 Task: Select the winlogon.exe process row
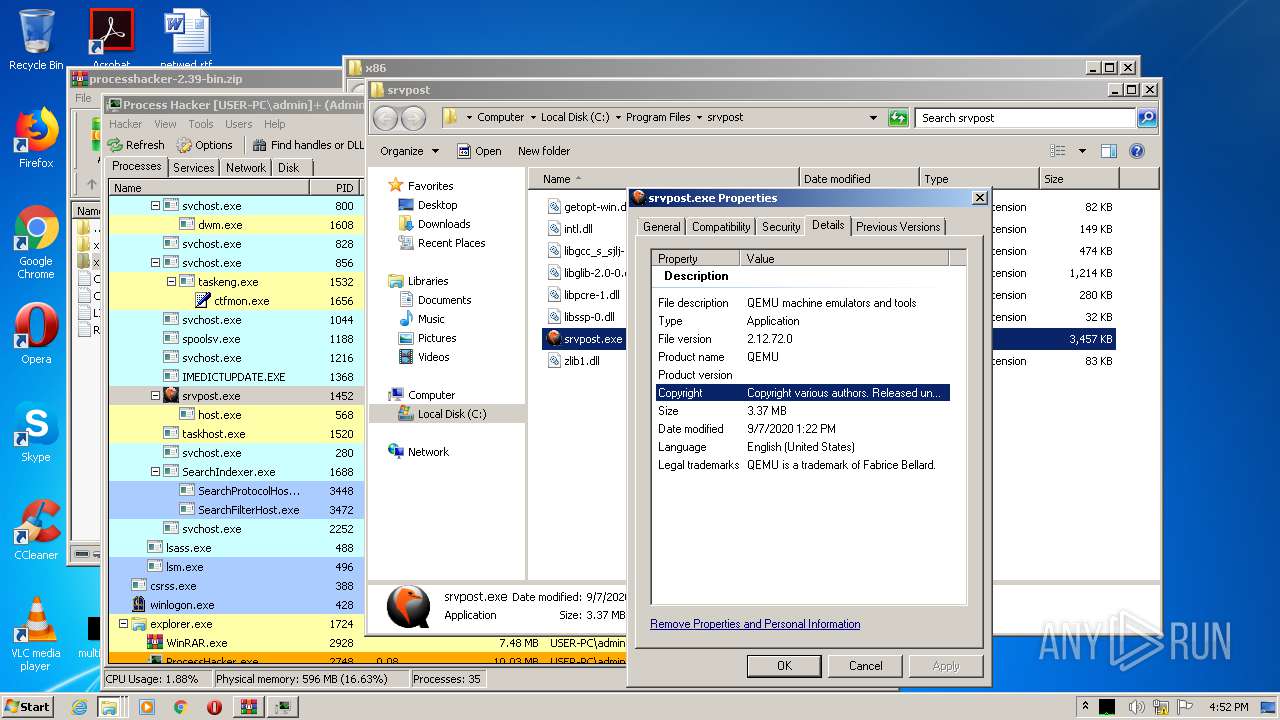point(235,605)
